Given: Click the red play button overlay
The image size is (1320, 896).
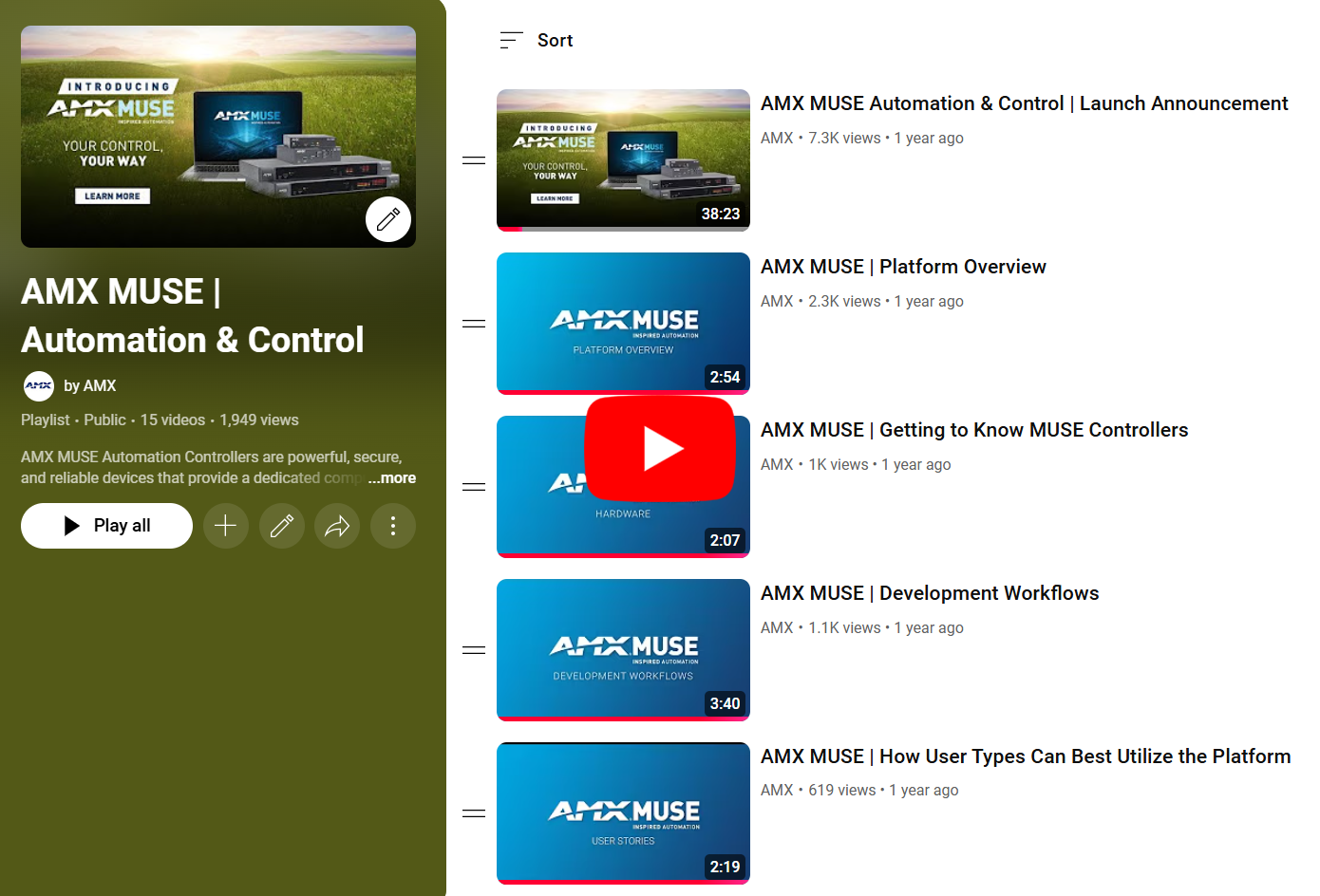Looking at the screenshot, I should pyautogui.click(x=661, y=448).
